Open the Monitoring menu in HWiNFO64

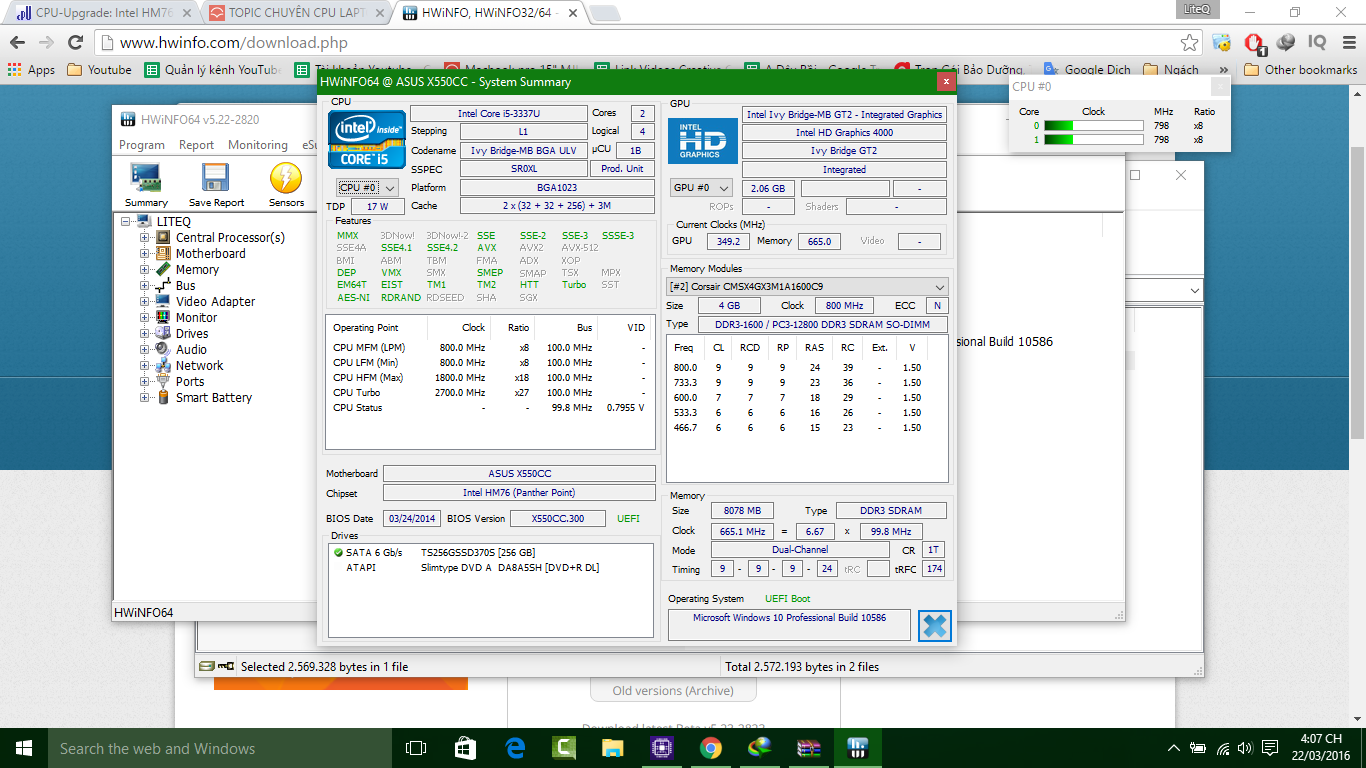click(258, 145)
